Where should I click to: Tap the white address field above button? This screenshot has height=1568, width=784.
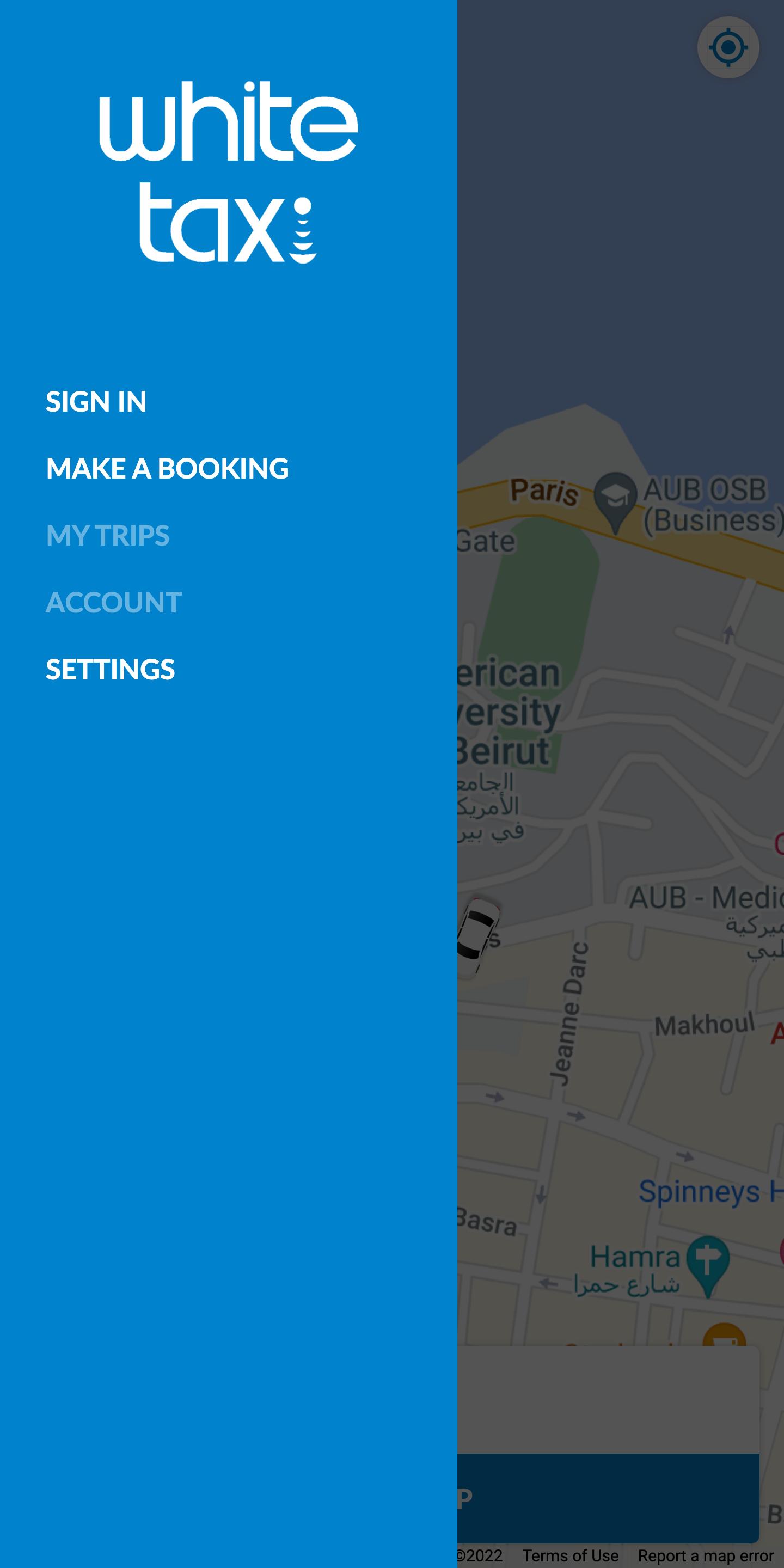[608, 1400]
